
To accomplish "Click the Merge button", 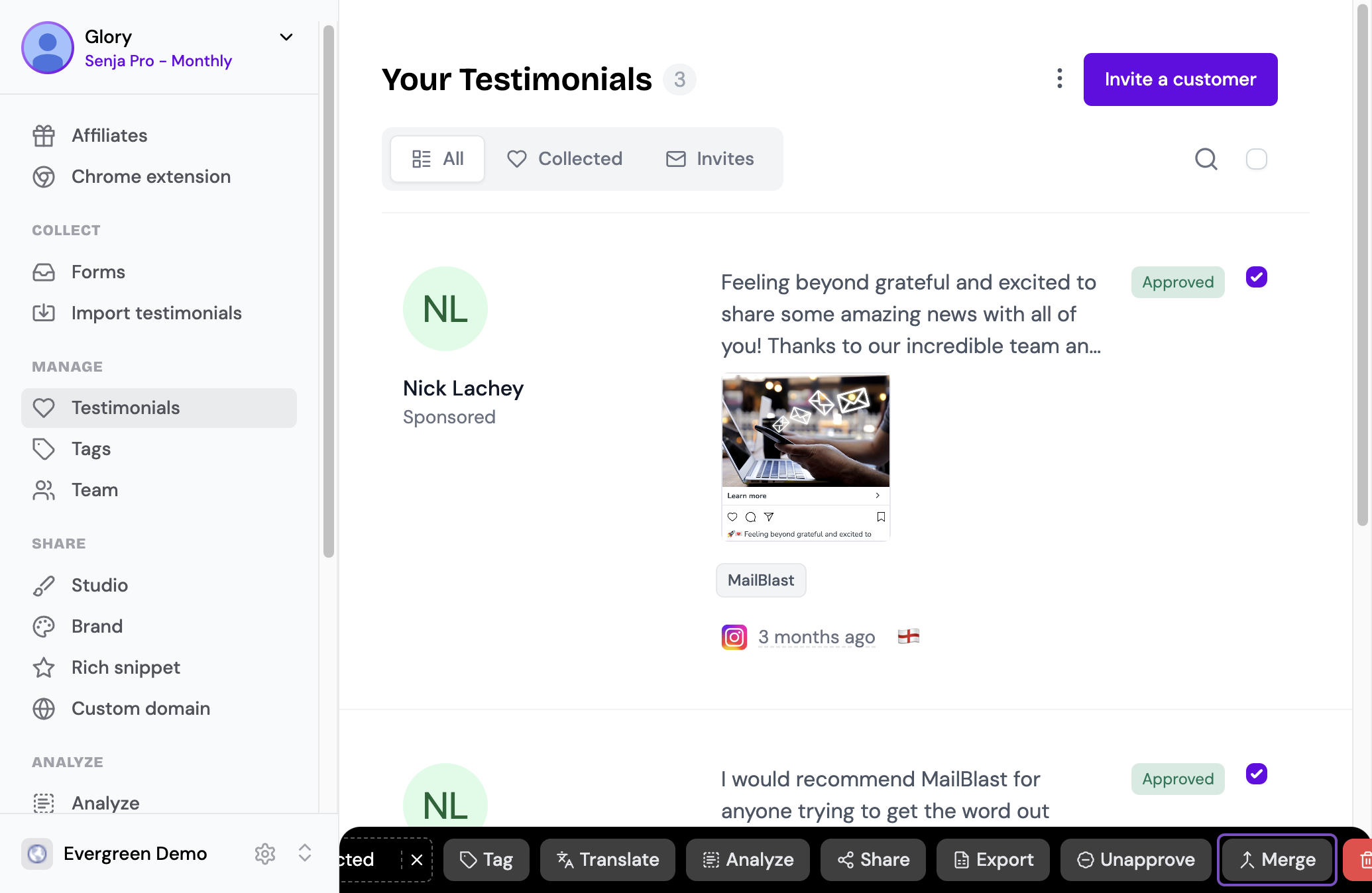I will click(x=1277, y=860).
